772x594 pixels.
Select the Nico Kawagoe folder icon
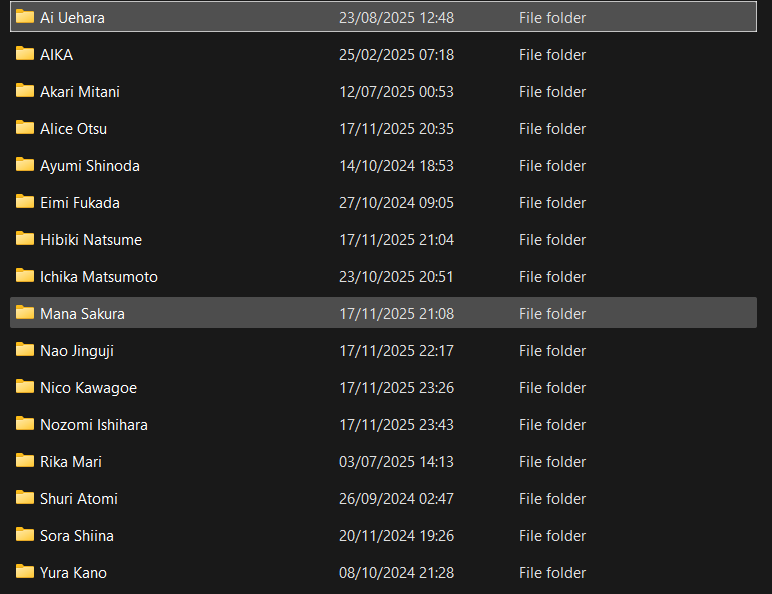coord(25,387)
